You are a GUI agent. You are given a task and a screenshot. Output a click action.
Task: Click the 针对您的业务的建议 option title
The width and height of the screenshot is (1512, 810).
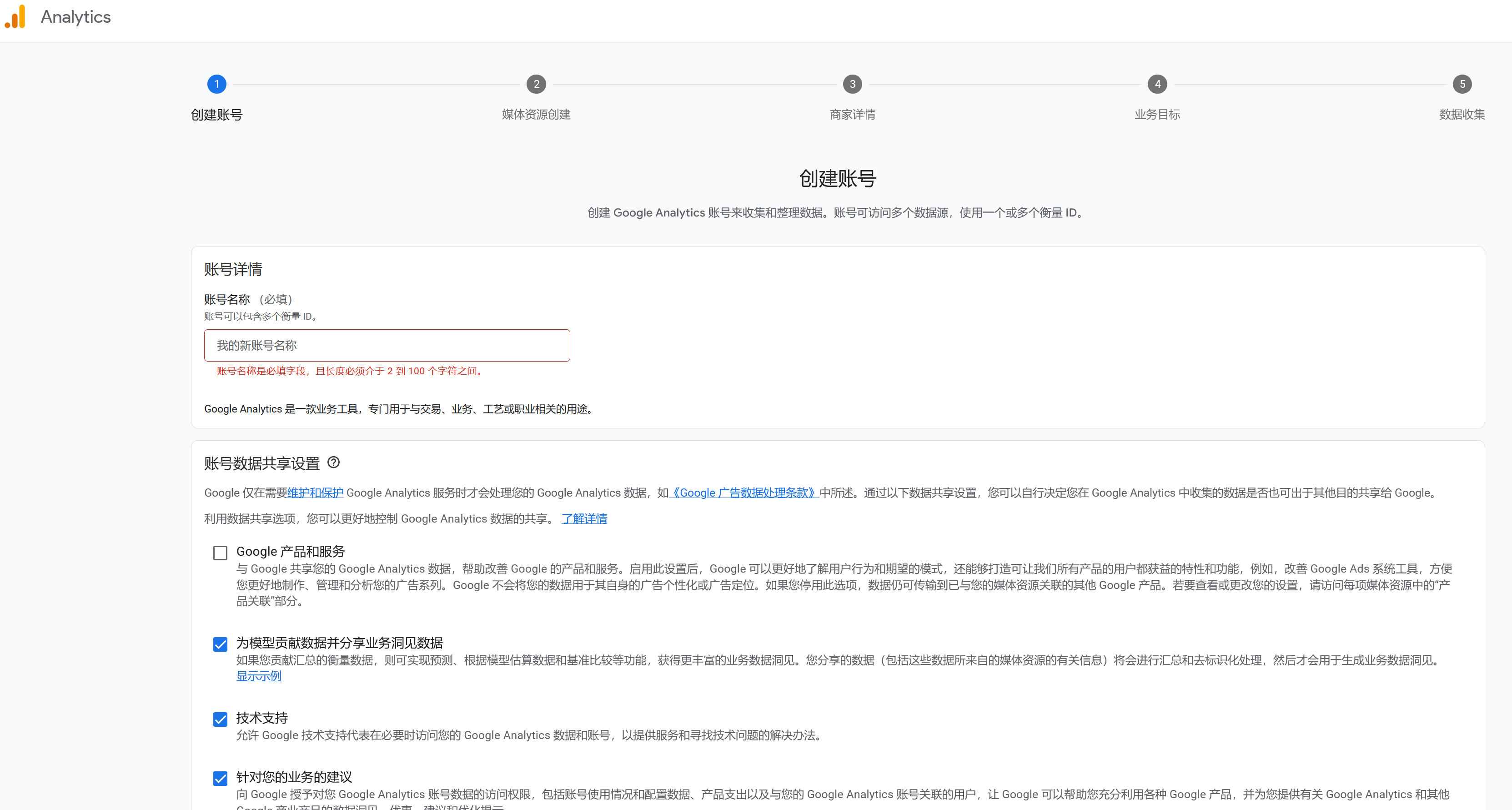[x=294, y=776]
